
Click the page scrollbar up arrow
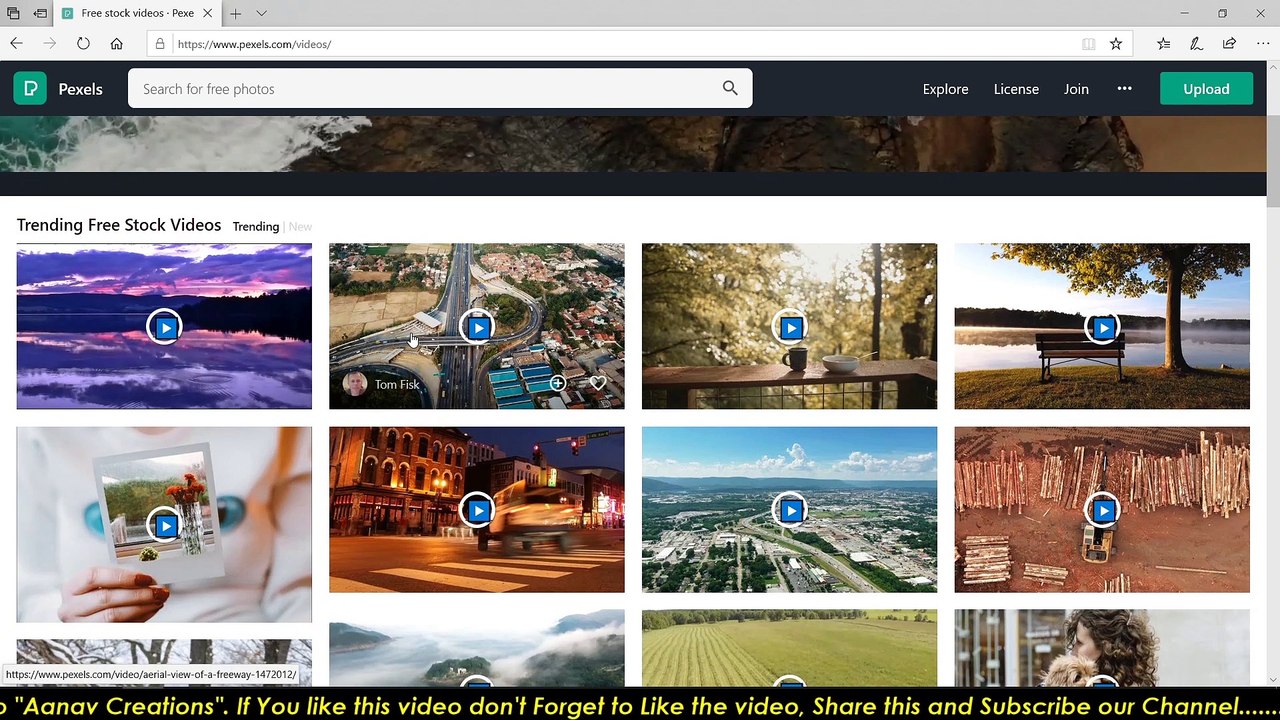pyautogui.click(x=1273, y=68)
